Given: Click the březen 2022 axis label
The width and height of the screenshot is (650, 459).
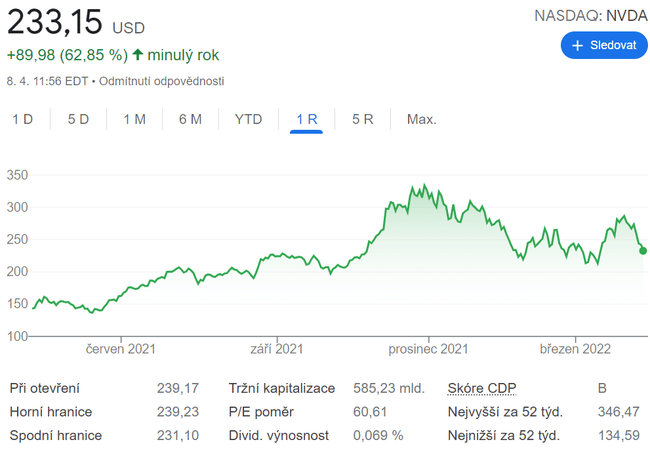Looking at the screenshot, I should tap(575, 349).
